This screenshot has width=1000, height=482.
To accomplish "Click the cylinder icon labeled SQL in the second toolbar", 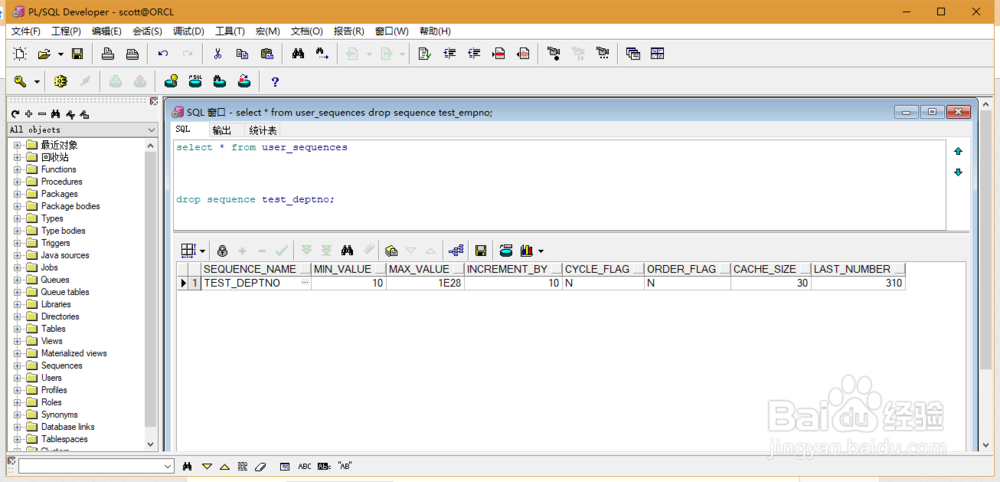I will [x=195, y=82].
